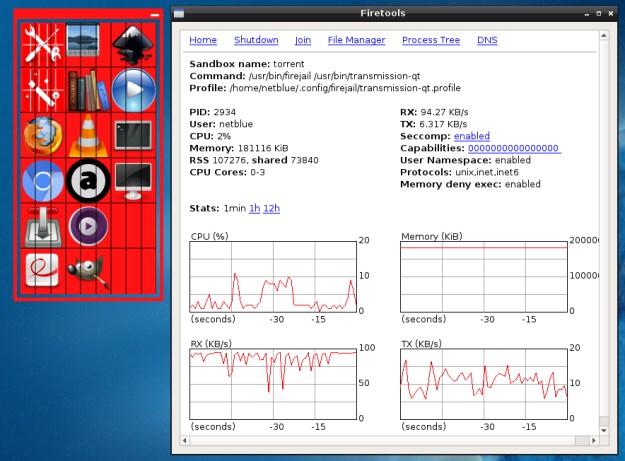Viewport: 625px width, 461px height.
Task: Click the Transmission torrent client icon
Action: coord(43,226)
